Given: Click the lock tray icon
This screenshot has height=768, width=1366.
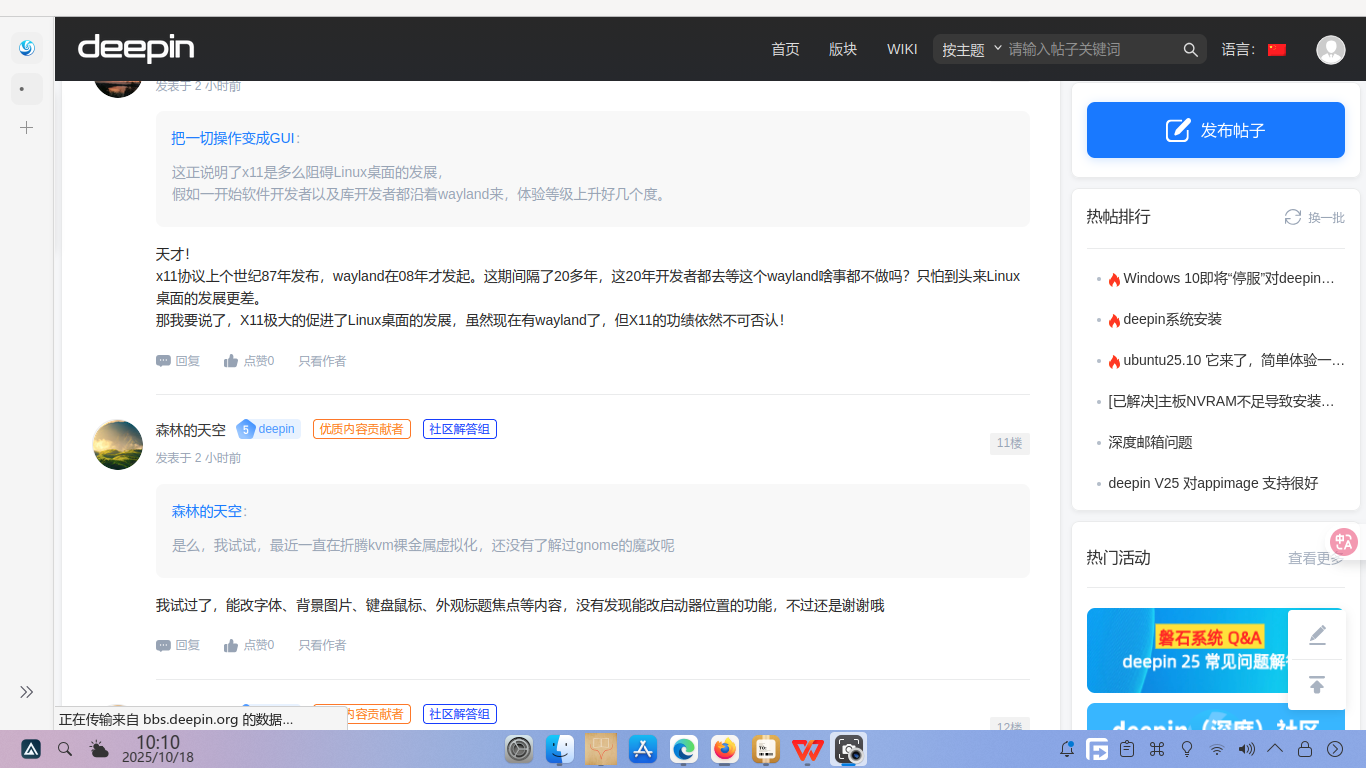Looking at the screenshot, I should pos(1305,749).
